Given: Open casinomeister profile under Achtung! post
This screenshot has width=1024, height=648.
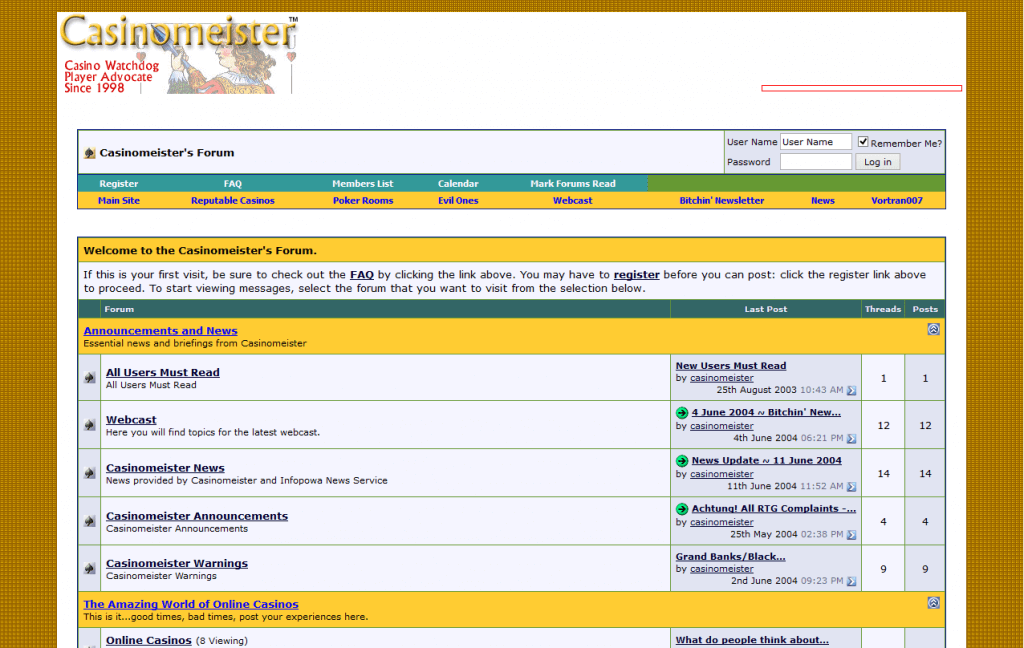Looking at the screenshot, I should (722, 522).
